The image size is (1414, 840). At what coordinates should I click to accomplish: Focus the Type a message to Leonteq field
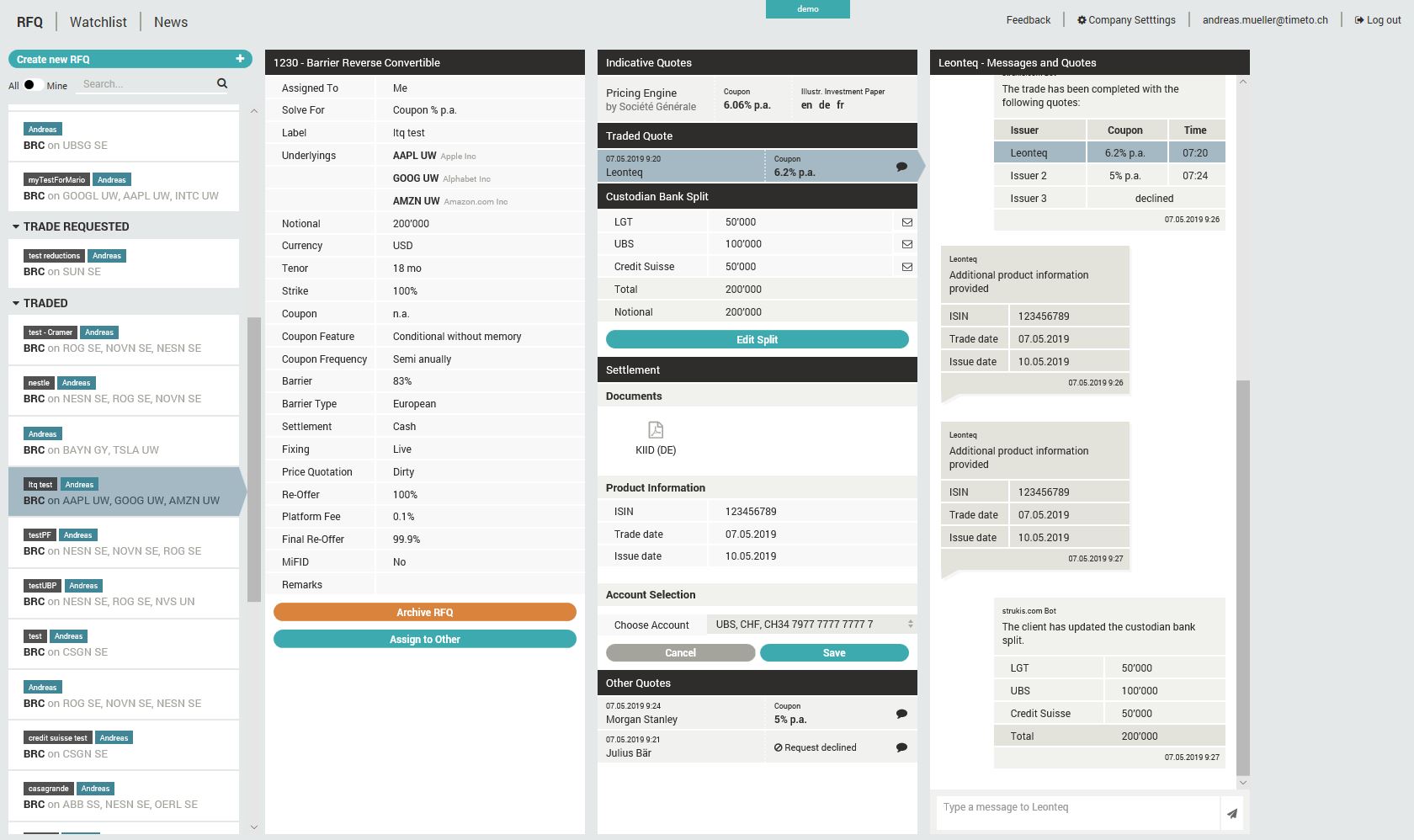[x=1077, y=812]
